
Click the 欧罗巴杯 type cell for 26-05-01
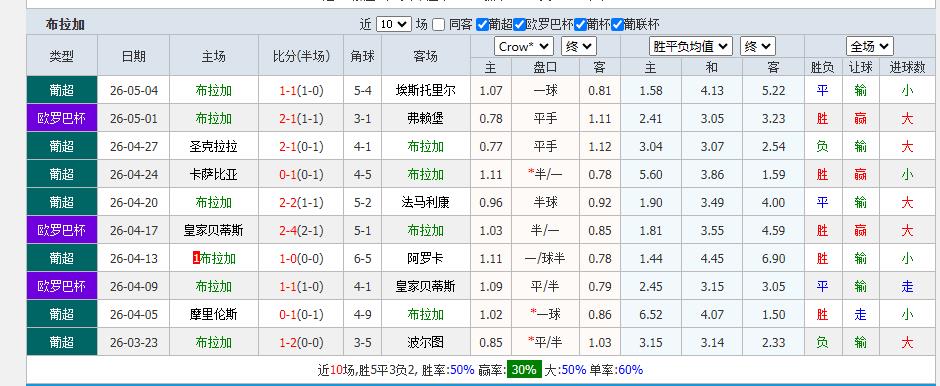62,119
